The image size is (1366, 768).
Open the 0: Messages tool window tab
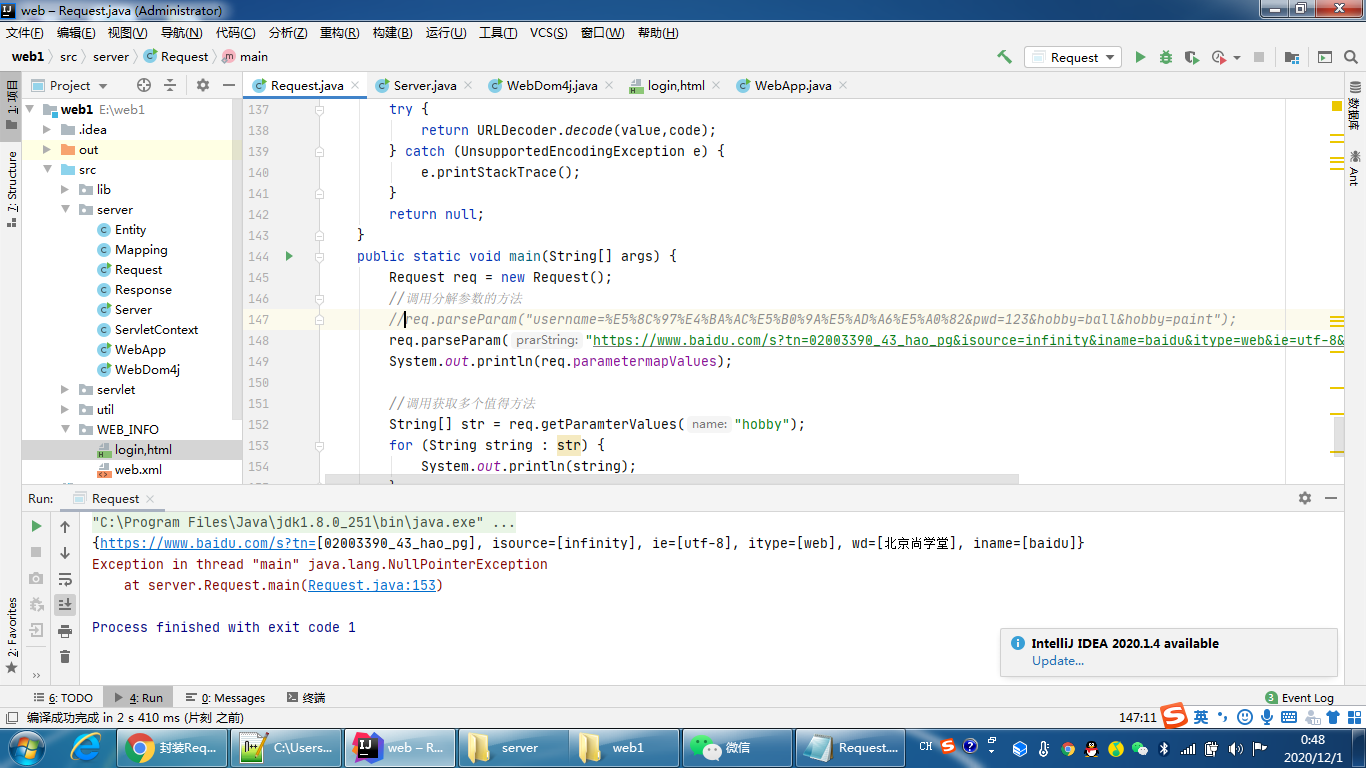tap(224, 697)
